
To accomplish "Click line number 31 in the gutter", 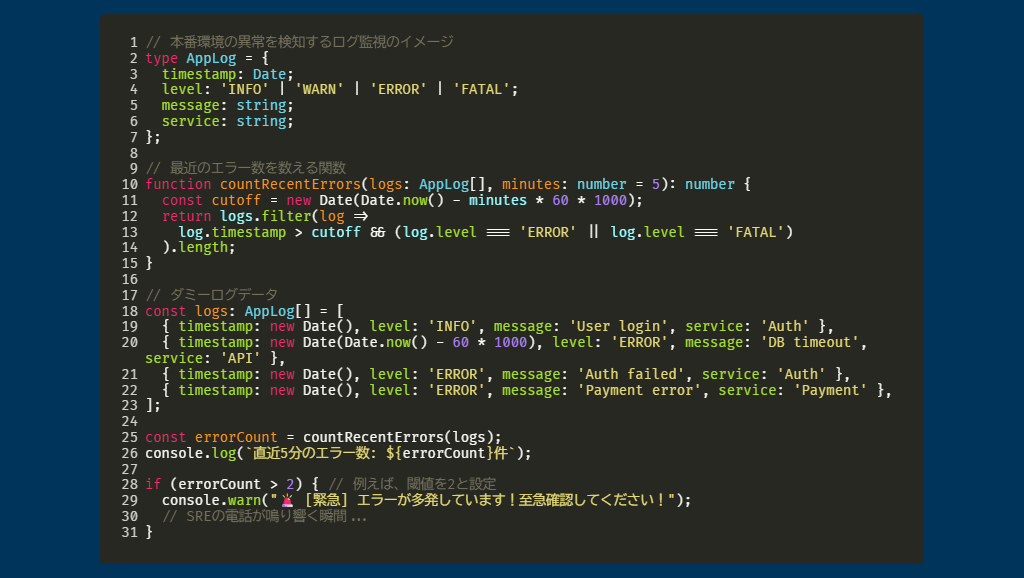I will tap(129, 532).
